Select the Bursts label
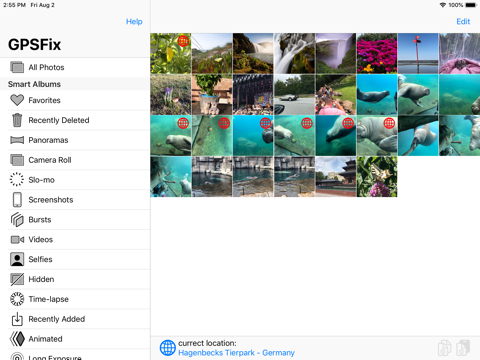 (40, 220)
